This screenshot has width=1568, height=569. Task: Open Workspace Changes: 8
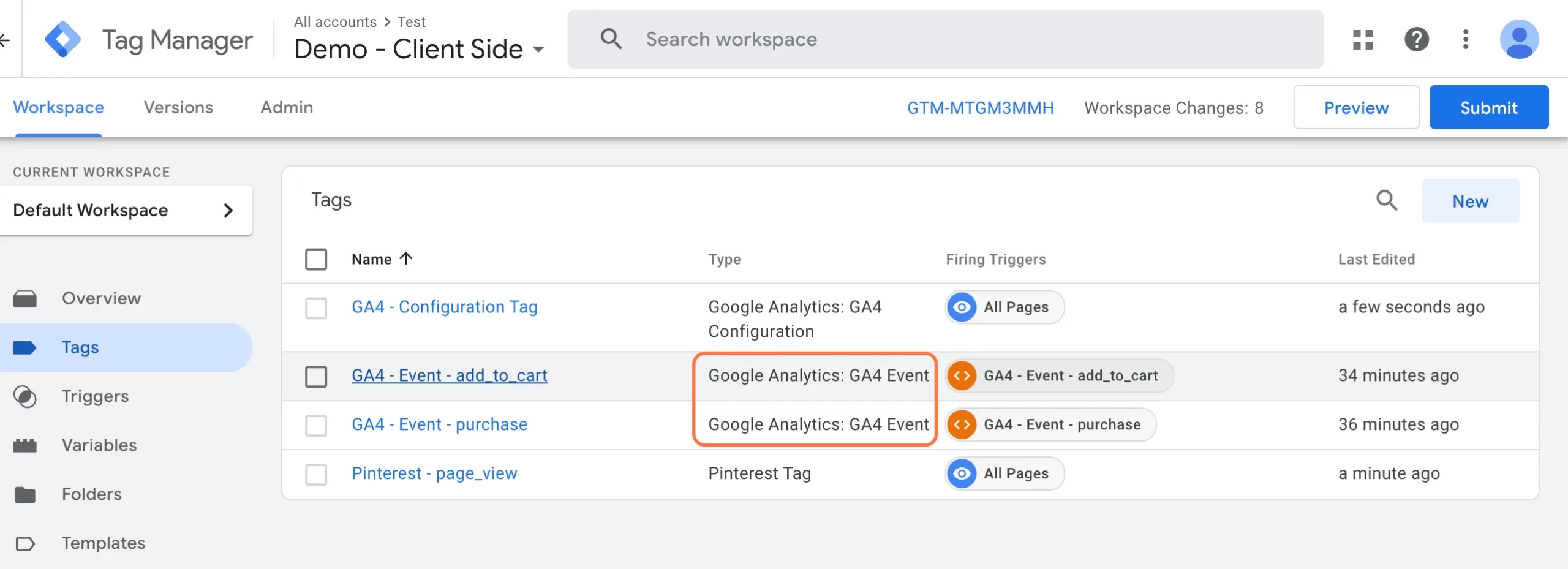(1174, 108)
